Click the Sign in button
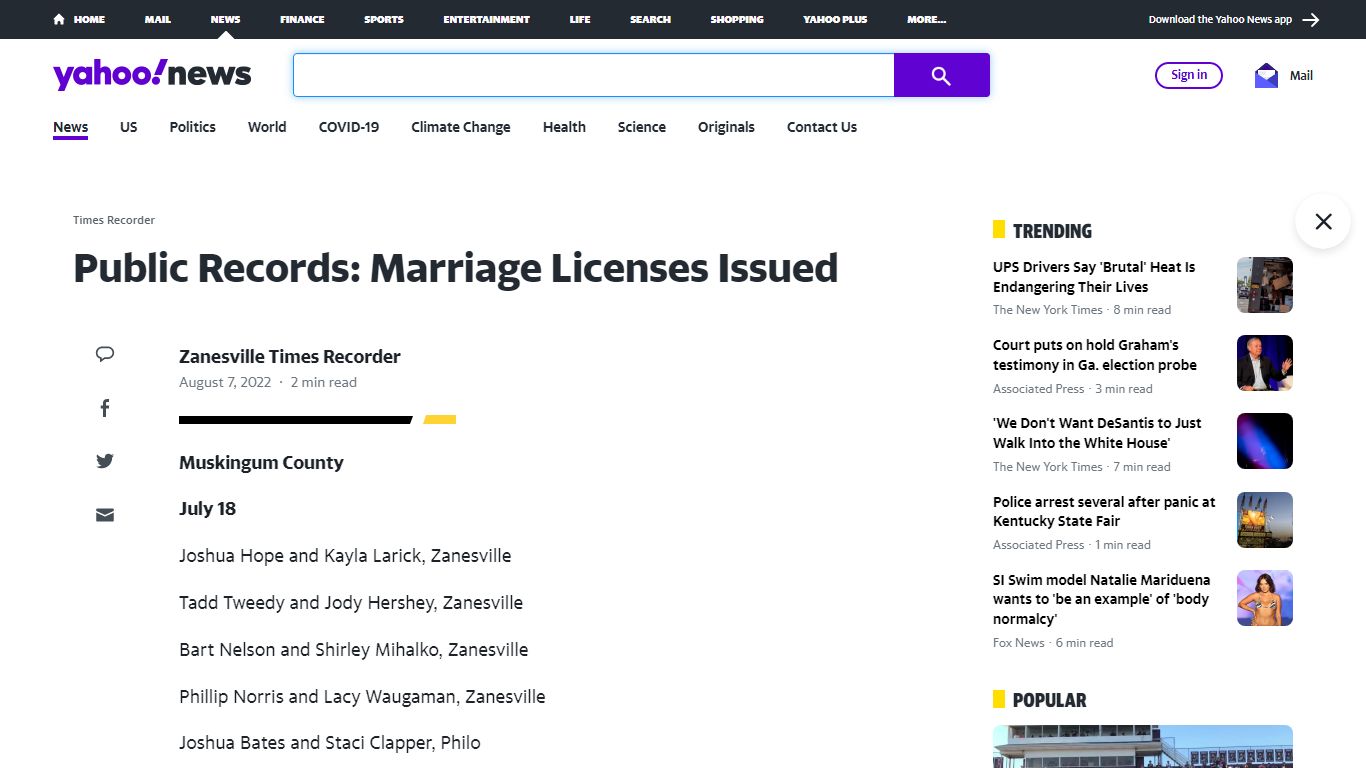1366x768 pixels. click(x=1189, y=75)
